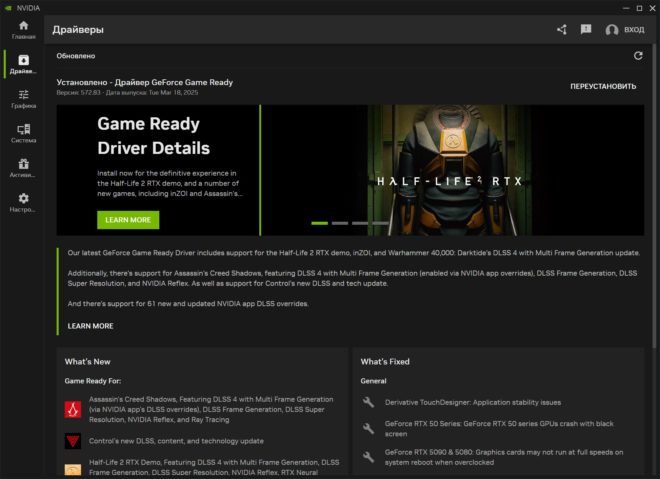Open the System (Система) sidebar section
660x479 pixels.
24,133
